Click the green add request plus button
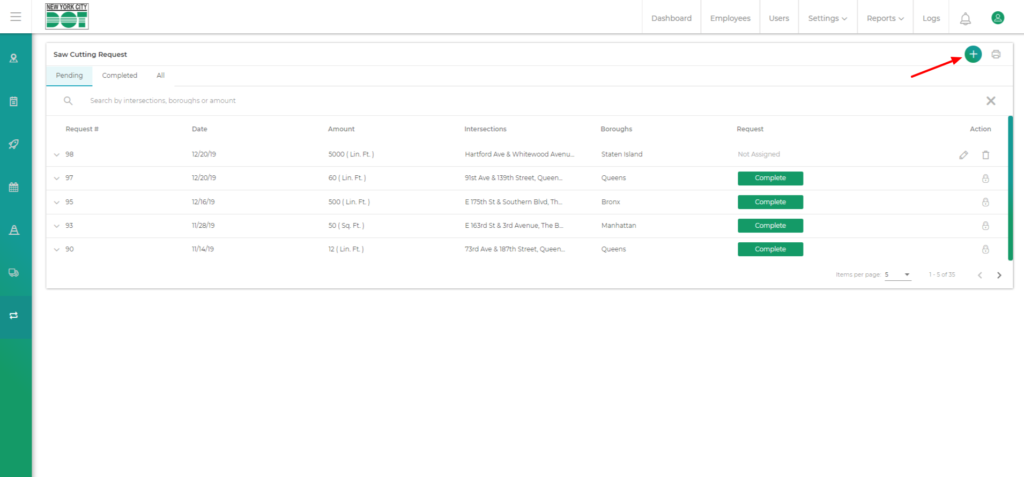 click(x=973, y=54)
